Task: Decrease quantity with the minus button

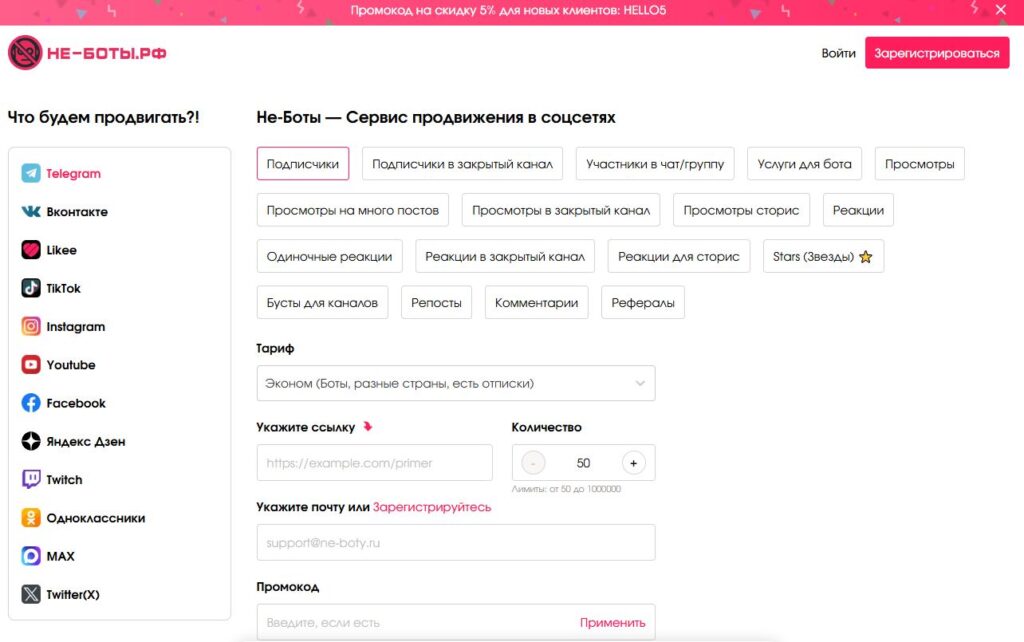Action: pyautogui.click(x=533, y=463)
